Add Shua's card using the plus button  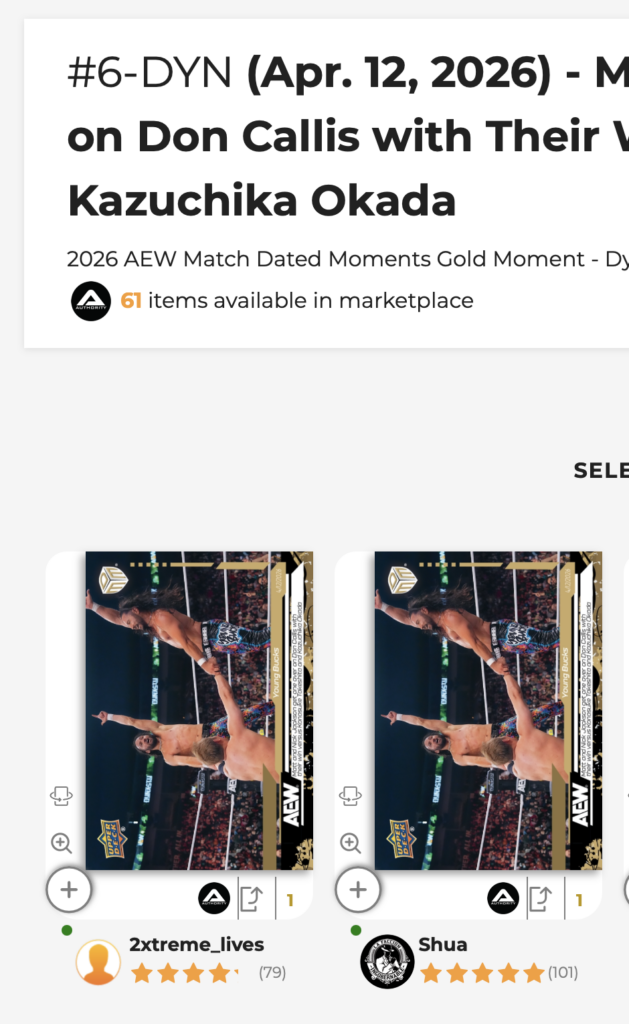click(357, 889)
